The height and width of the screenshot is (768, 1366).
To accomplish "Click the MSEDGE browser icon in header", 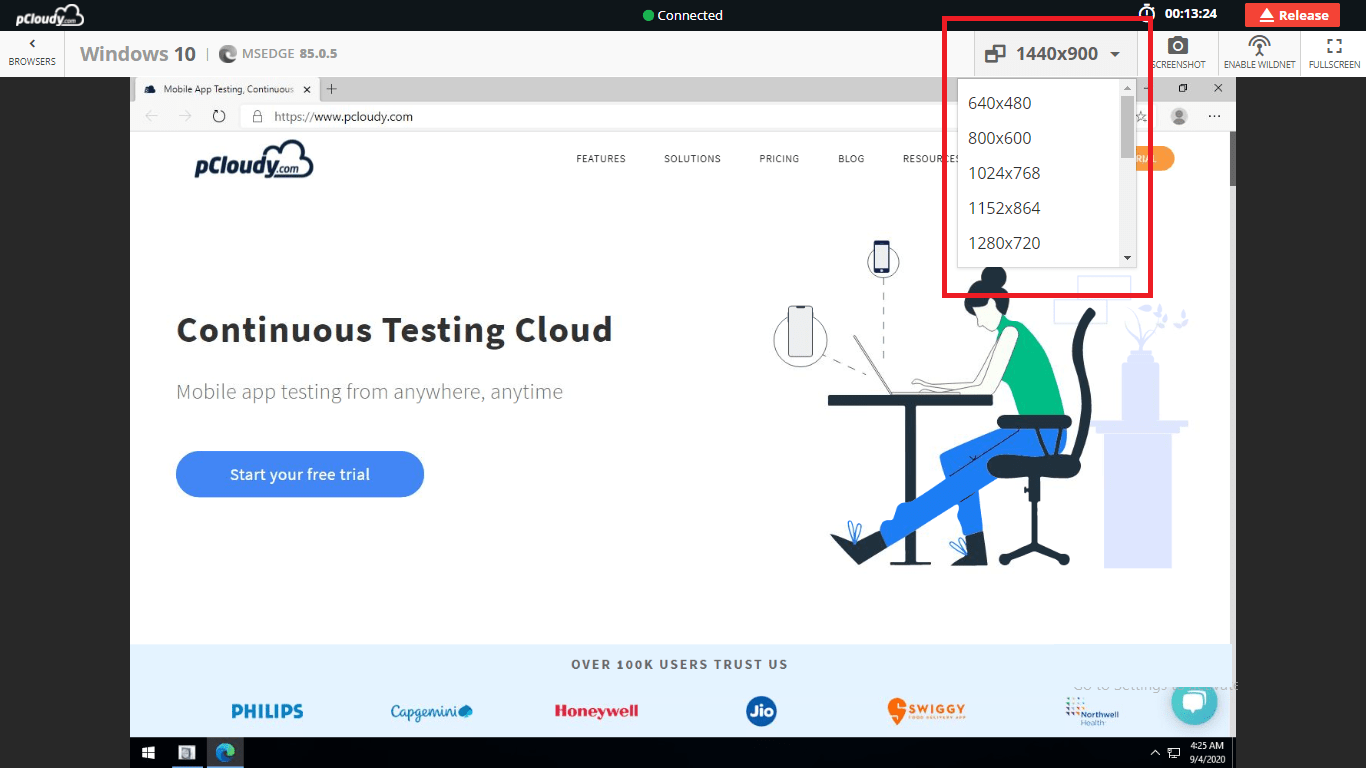I will [227, 54].
